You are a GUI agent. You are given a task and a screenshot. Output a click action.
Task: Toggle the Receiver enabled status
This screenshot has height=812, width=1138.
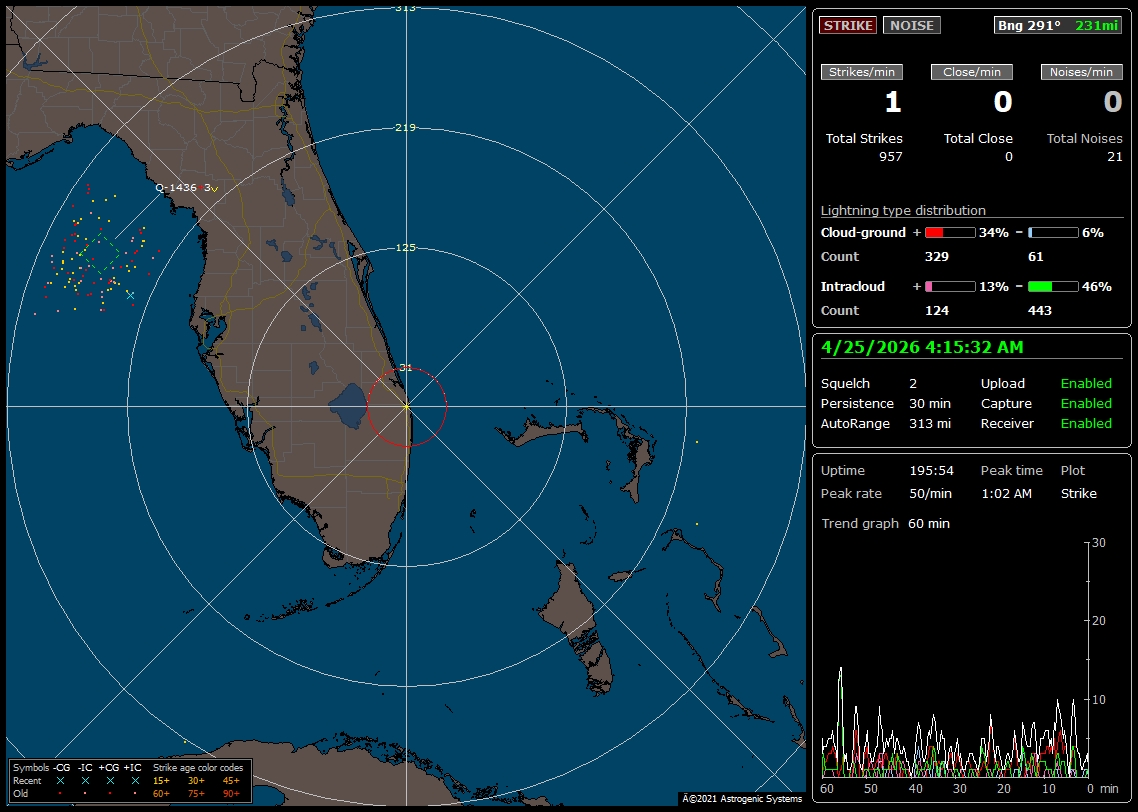click(x=1086, y=423)
